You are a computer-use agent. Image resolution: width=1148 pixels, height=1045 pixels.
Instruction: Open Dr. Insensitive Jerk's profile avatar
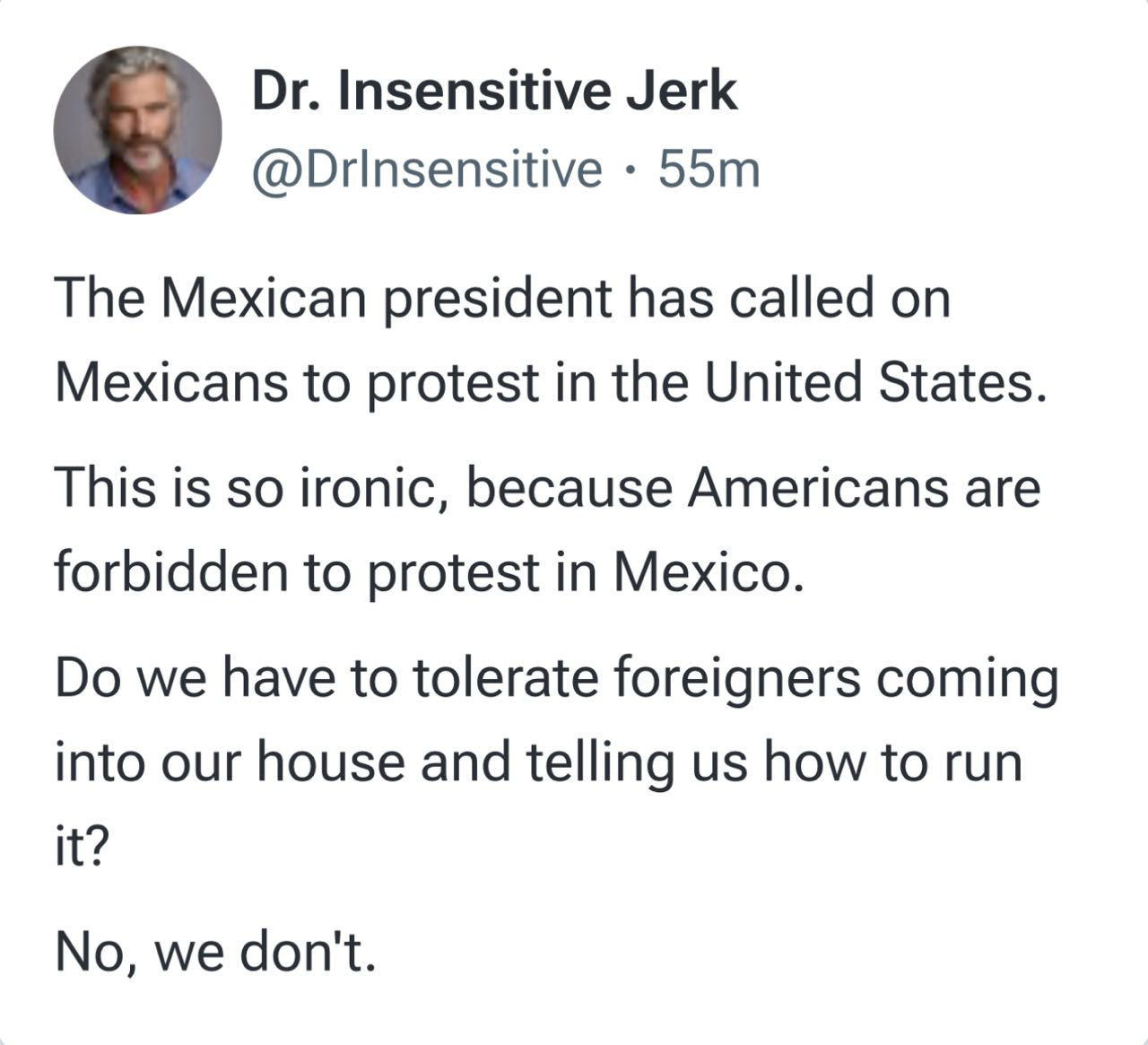[x=137, y=130]
